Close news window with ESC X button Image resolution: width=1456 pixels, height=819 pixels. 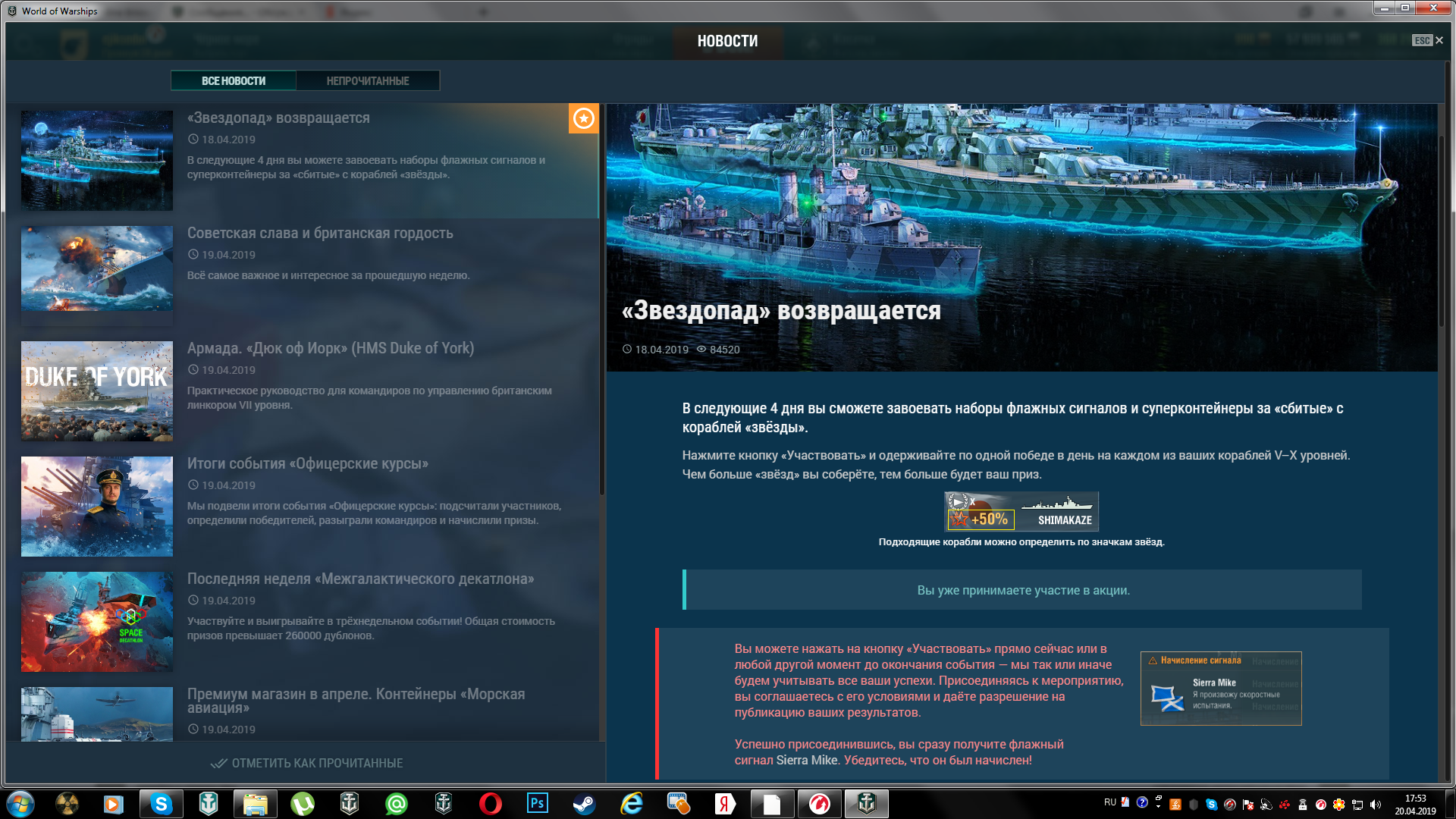tap(1439, 40)
